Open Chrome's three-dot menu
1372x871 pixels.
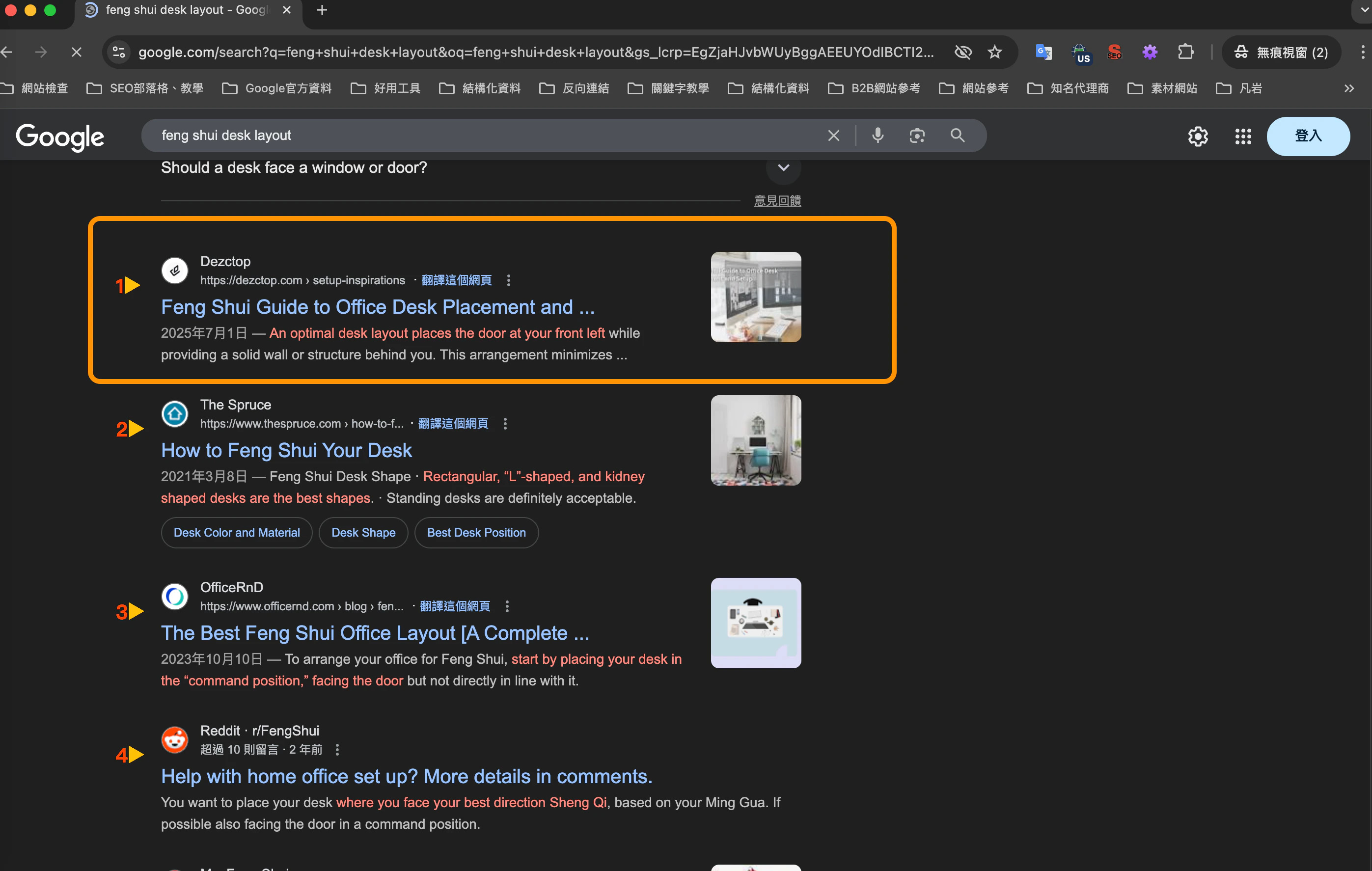point(1362,53)
